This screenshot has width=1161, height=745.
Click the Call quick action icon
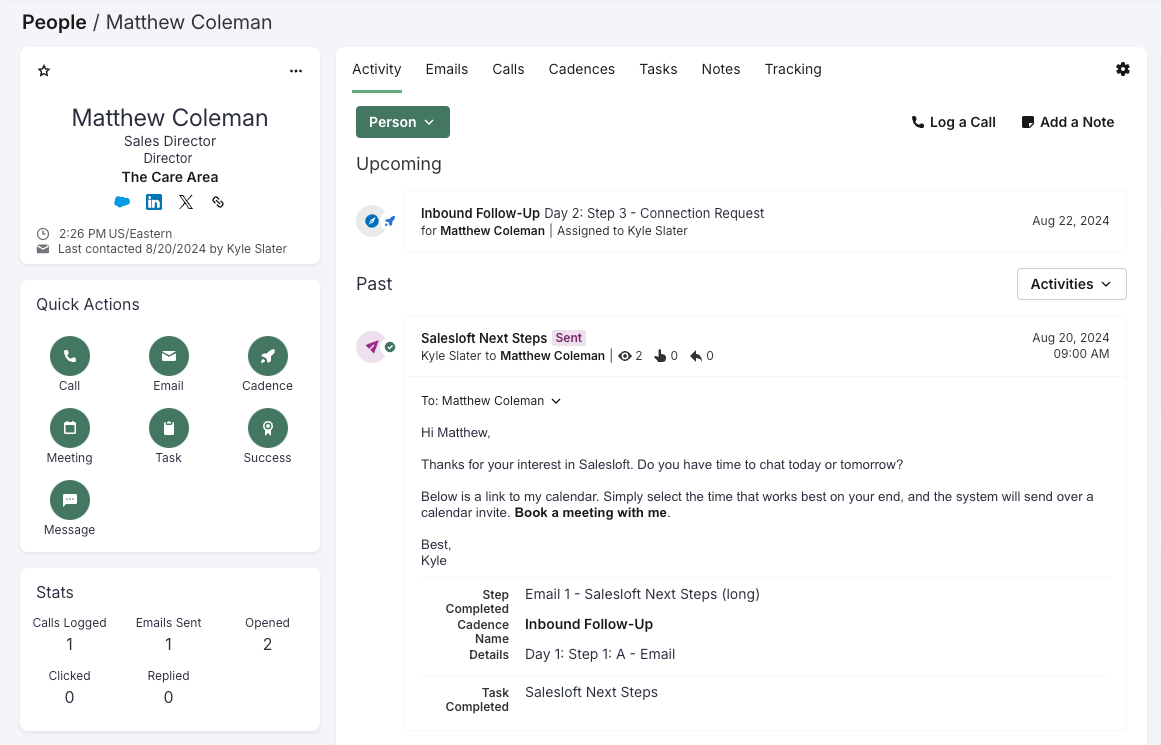click(70, 356)
